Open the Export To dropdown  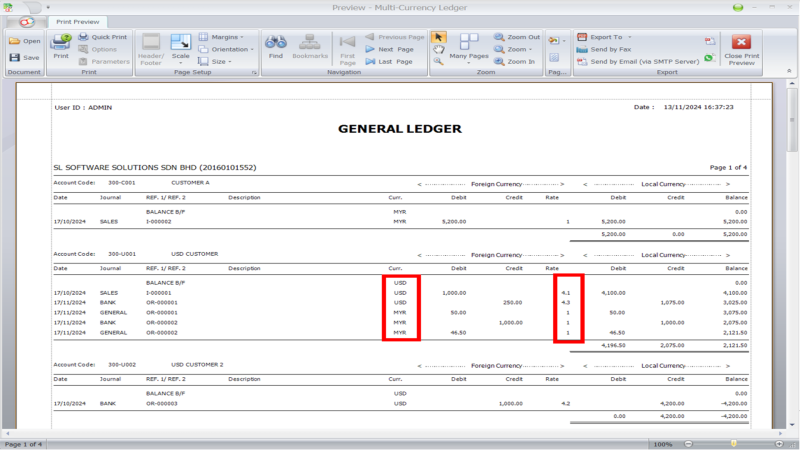click(604, 37)
